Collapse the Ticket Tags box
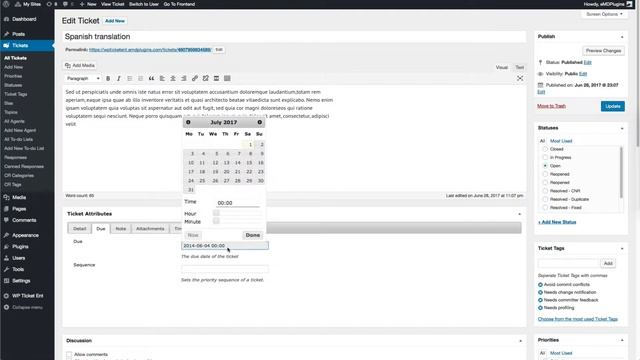 (622, 248)
